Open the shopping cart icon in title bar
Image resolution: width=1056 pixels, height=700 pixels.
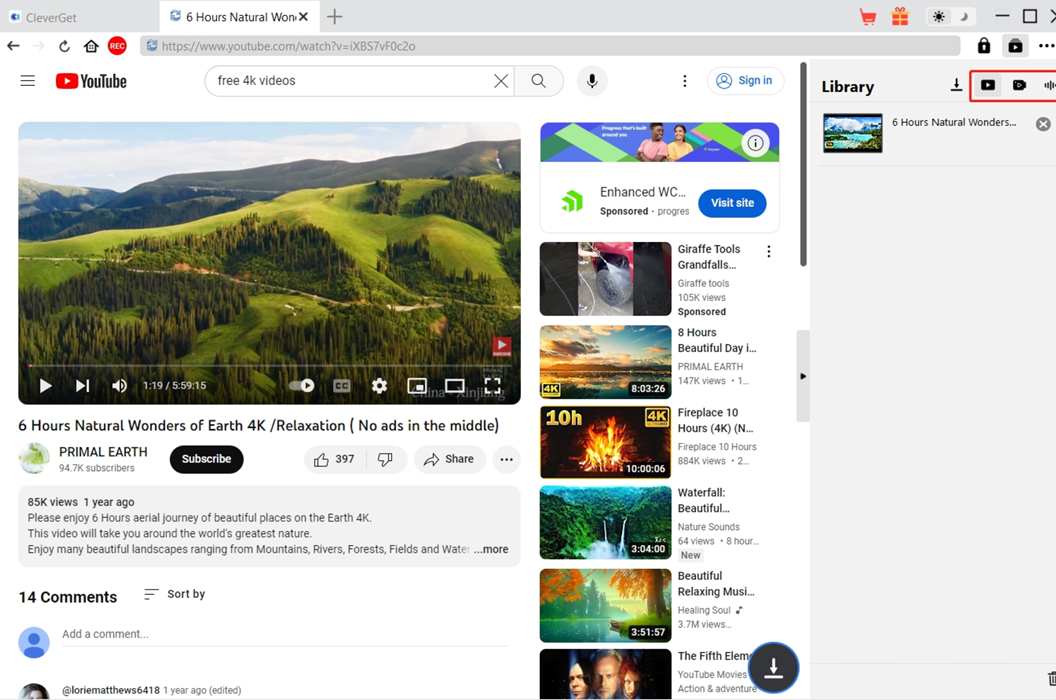(867, 16)
